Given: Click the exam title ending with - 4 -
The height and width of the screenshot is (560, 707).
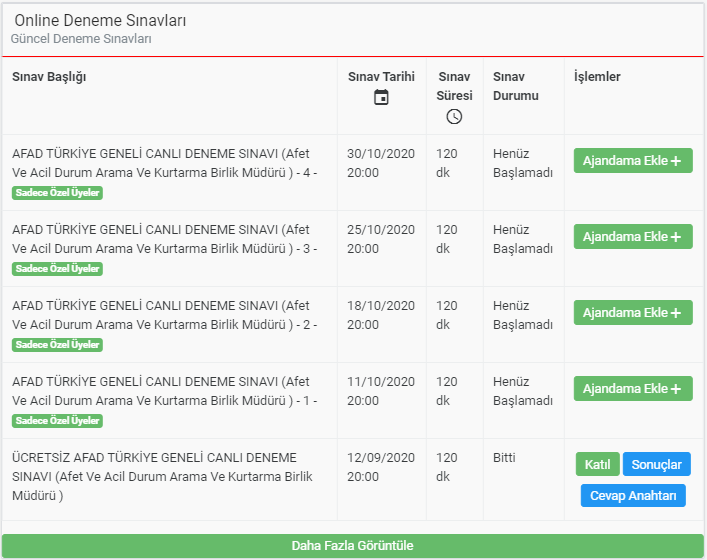Looking at the screenshot, I should 165,163.
